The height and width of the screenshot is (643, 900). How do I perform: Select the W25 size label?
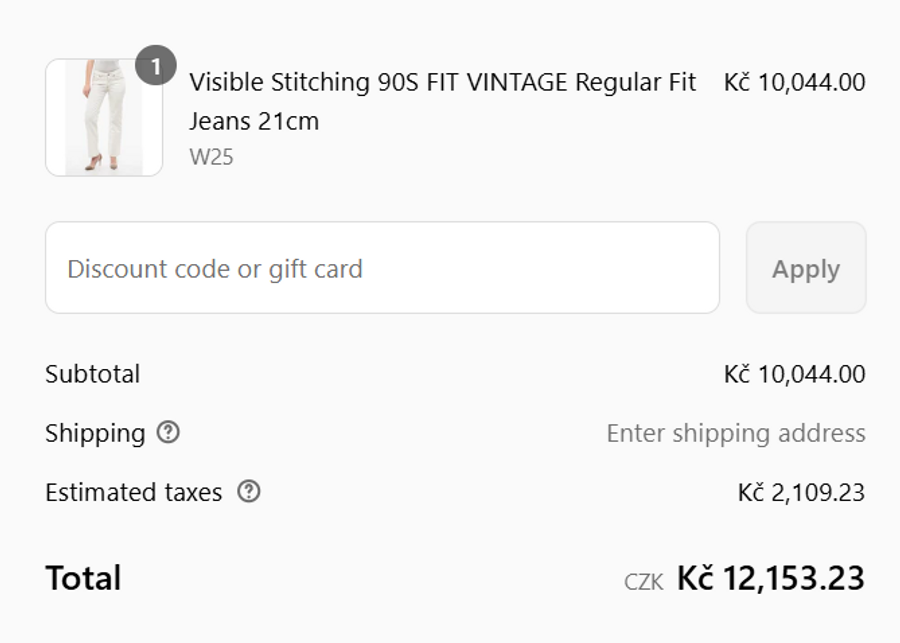click(x=211, y=157)
